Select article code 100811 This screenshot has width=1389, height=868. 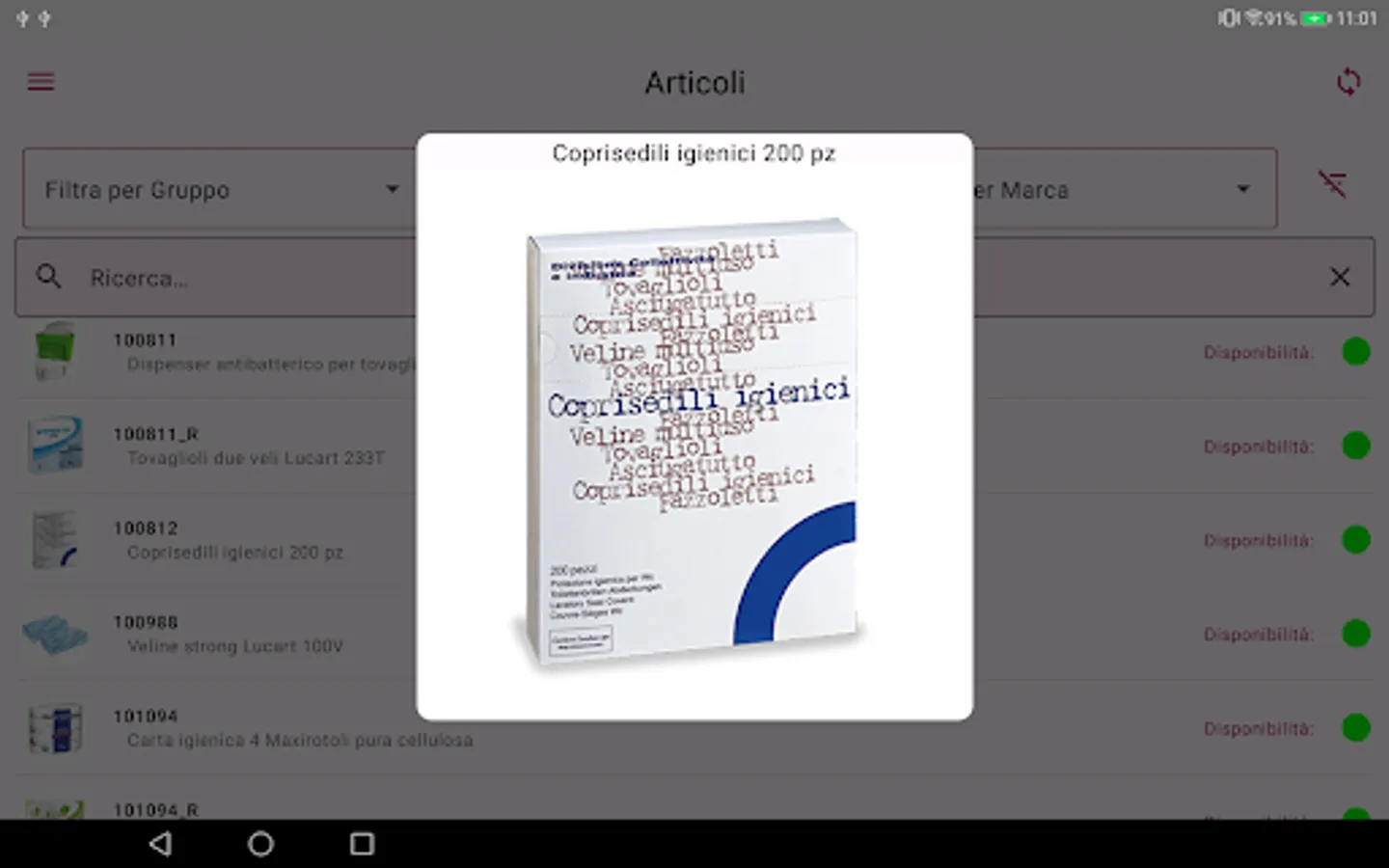pos(145,340)
